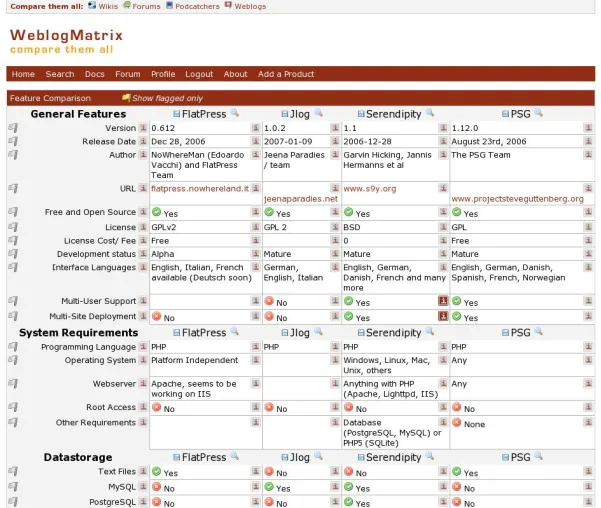Flag the Release Date row
Screen dimensions: 601x508
[13, 141]
